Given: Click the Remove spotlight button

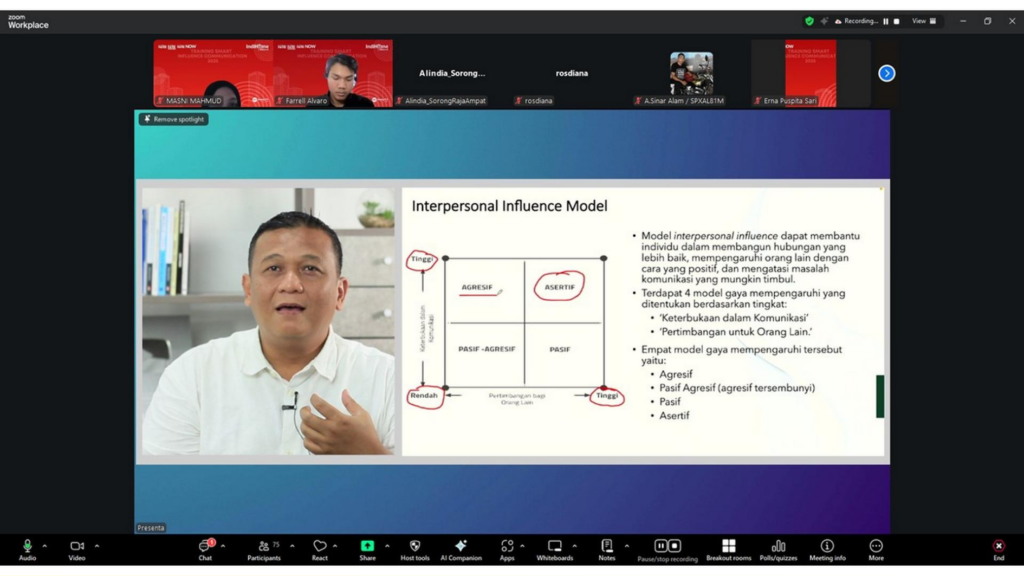Looking at the screenshot, I should pos(174,119).
